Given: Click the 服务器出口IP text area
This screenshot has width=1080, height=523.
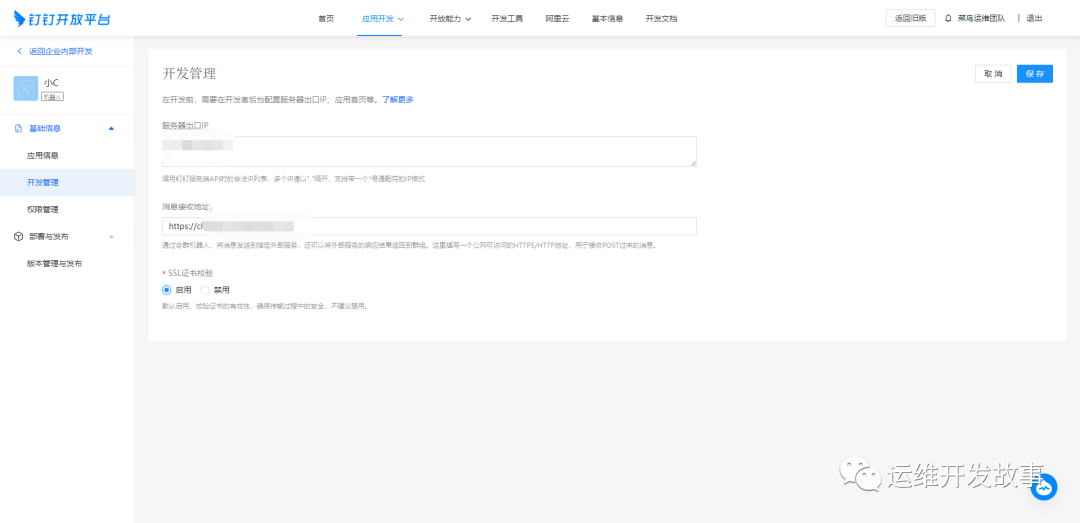Looking at the screenshot, I should coord(429,151).
